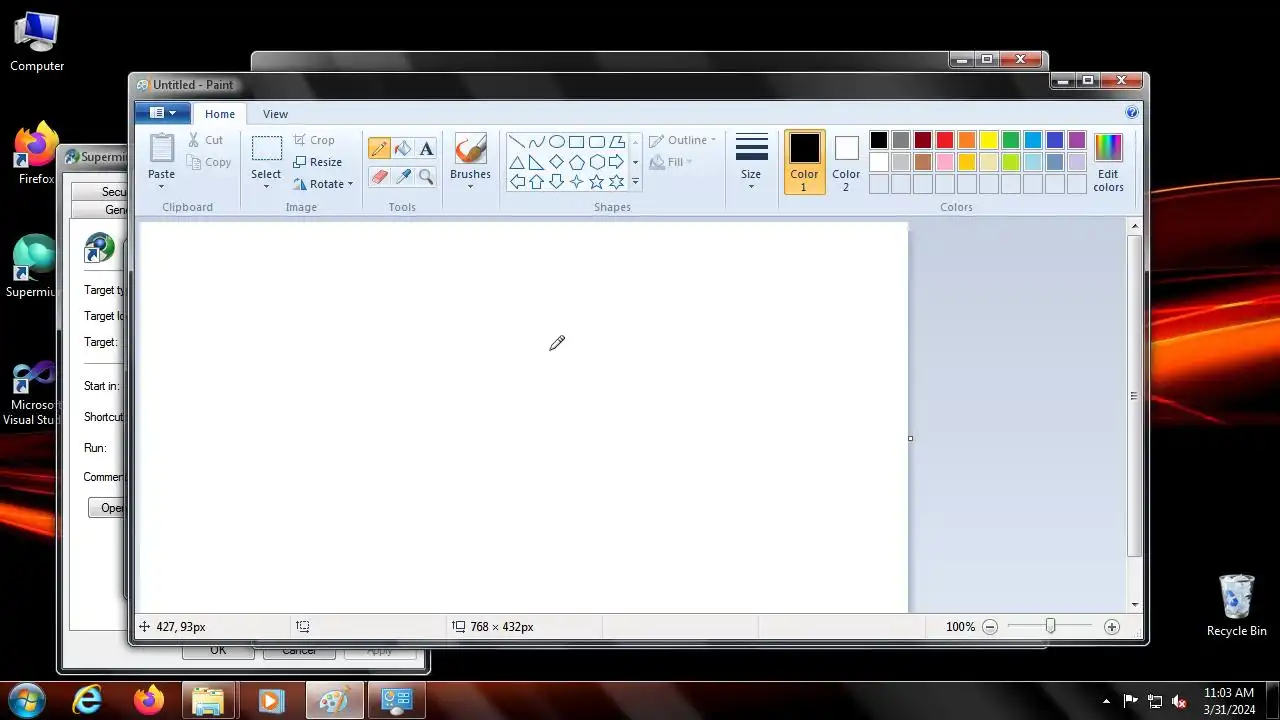
Task: Choose the Five-point star shape
Action: click(x=597, y=182)
